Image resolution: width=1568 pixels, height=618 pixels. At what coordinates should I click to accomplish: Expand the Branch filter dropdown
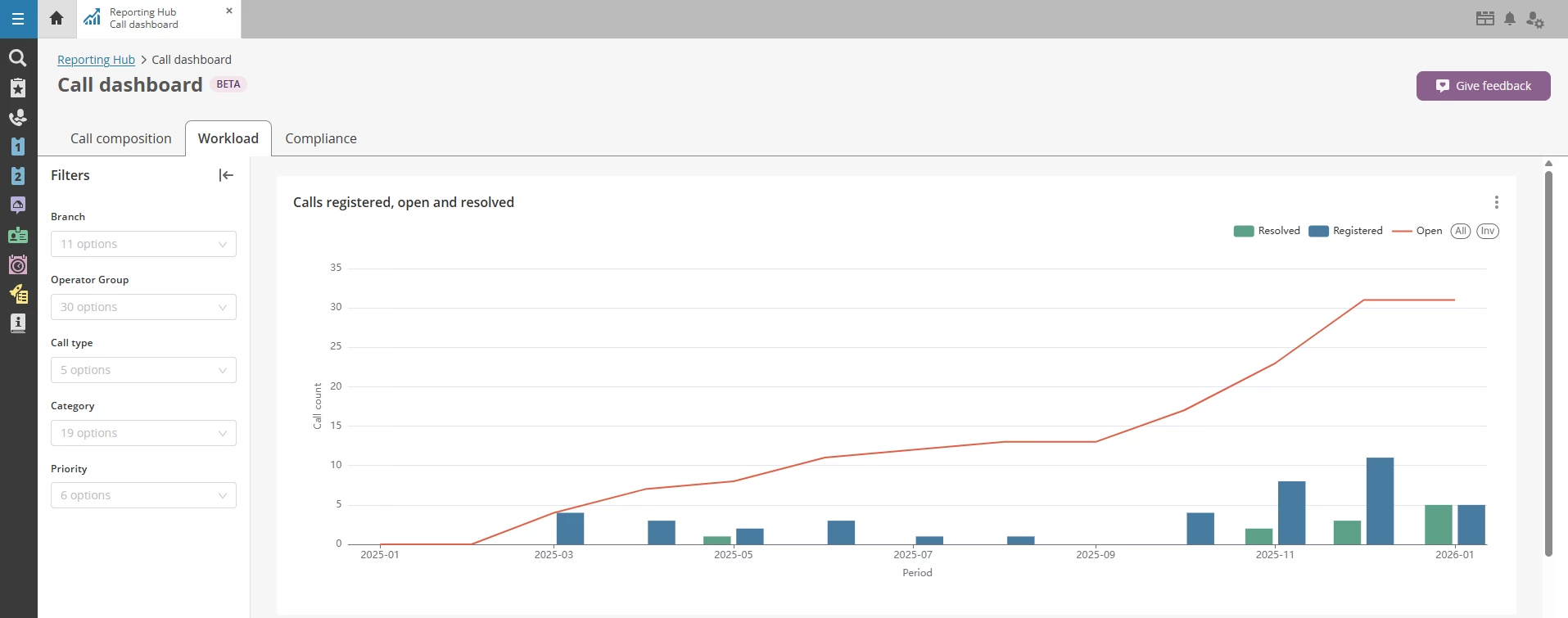click(x=143, y=244)
